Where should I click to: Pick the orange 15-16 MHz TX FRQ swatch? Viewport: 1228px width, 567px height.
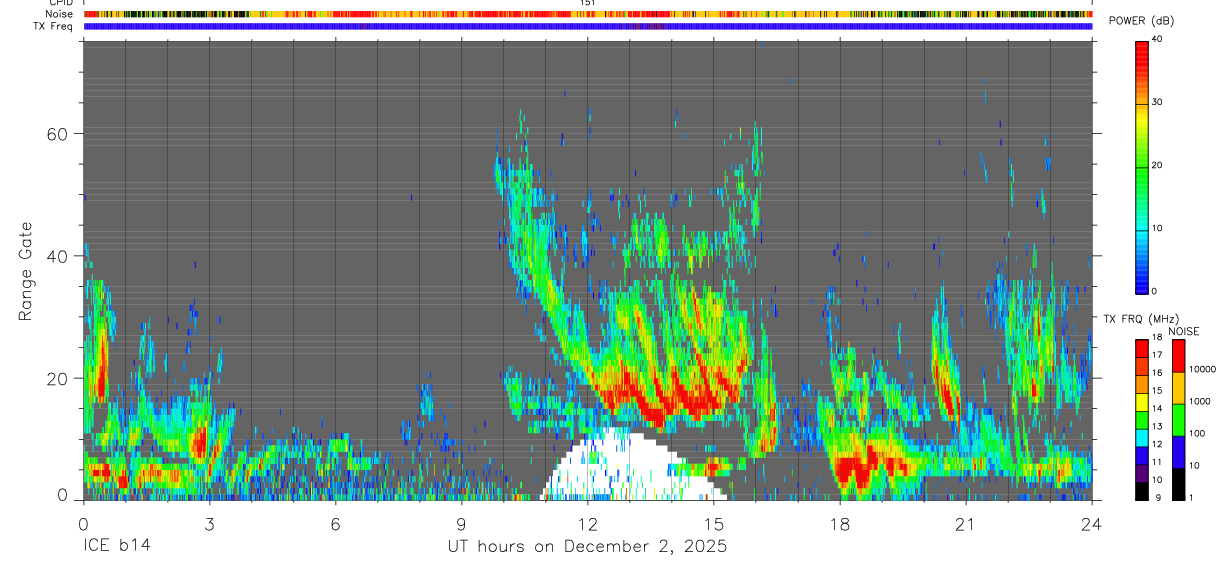click(x=1142, y=383)
